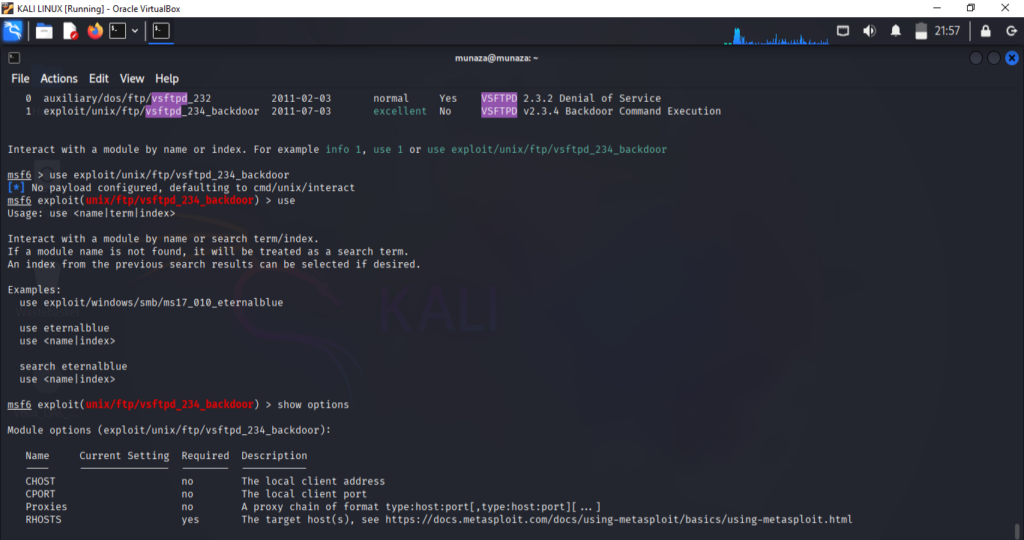Open the File menu in terminal
The image size is (1024, 540).
click(x=20, y=78)
